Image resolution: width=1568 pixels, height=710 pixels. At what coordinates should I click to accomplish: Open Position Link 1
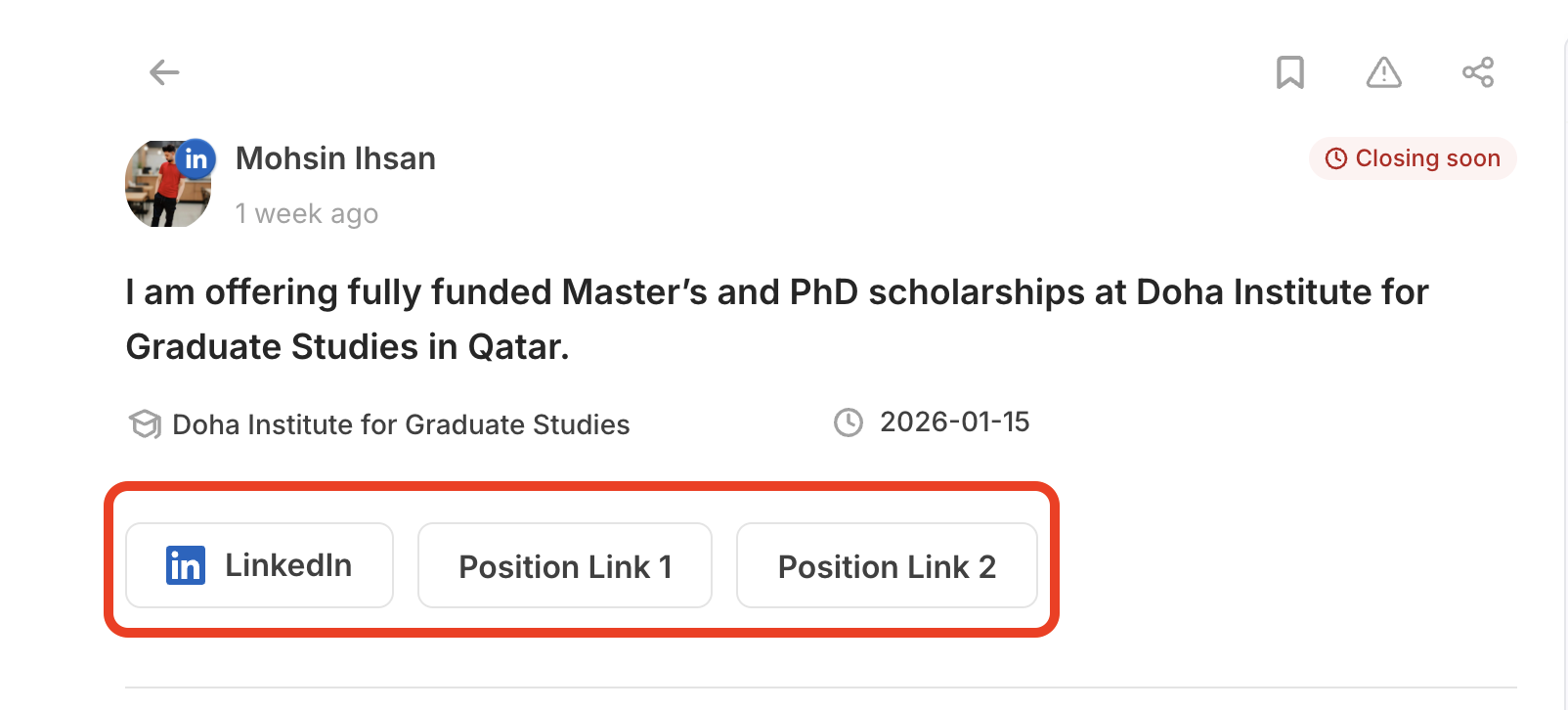(x=565, y=566)
